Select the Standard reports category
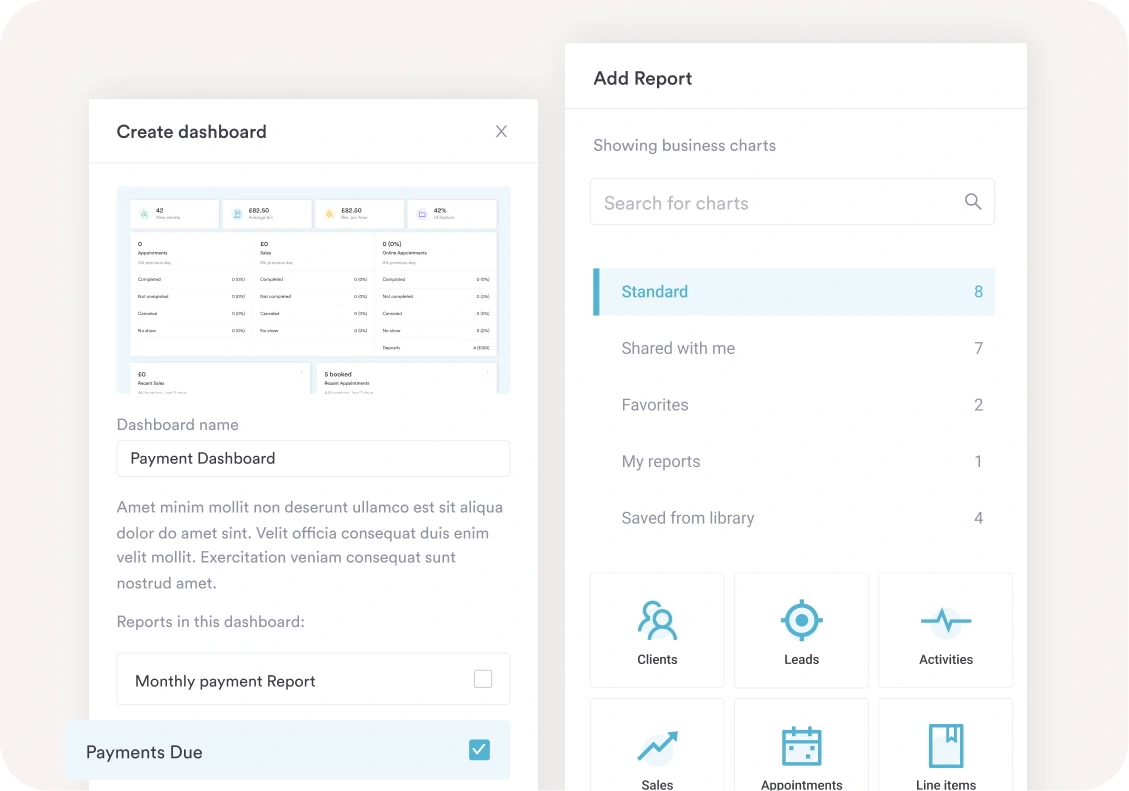 click(655, 292)
